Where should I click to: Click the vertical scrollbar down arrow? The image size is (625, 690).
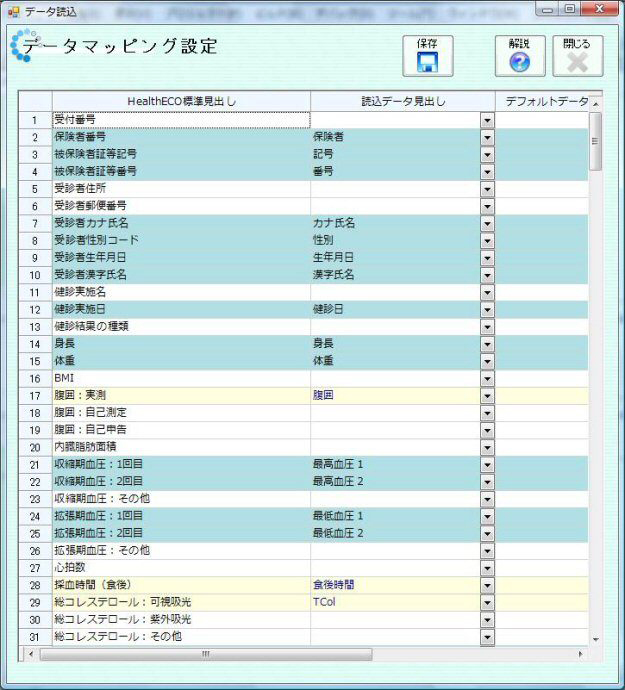pyautogui.click(x=595, y=639)
